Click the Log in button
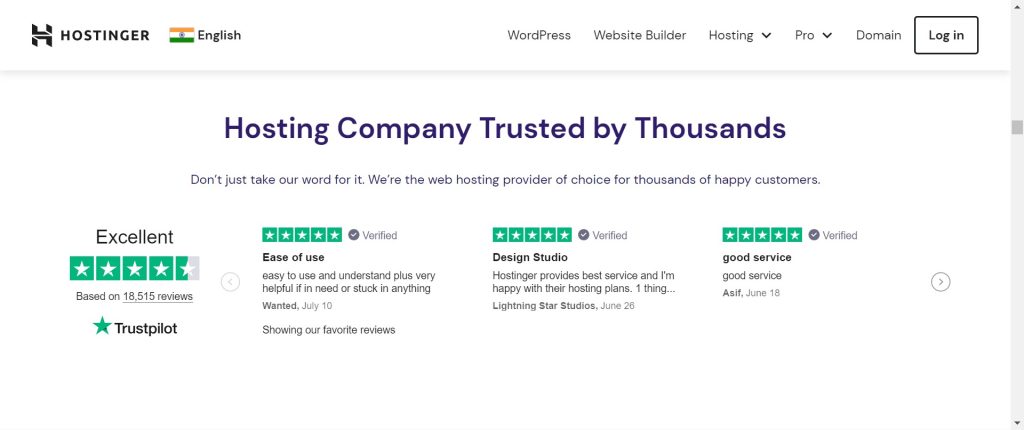This screenshot has height=430, width=1024. pyautogui.click(x=946, y=35)
